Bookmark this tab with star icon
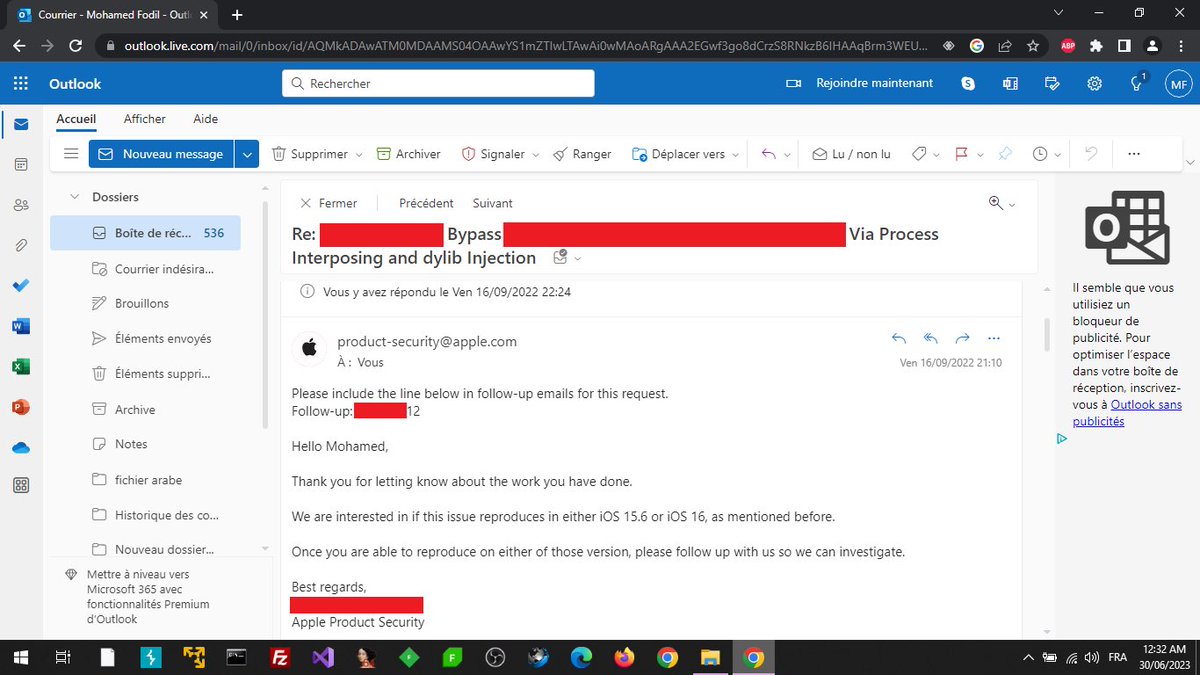Viewport: 1200px width, 675px height. pyautogui.click(x=1032, y=46)
